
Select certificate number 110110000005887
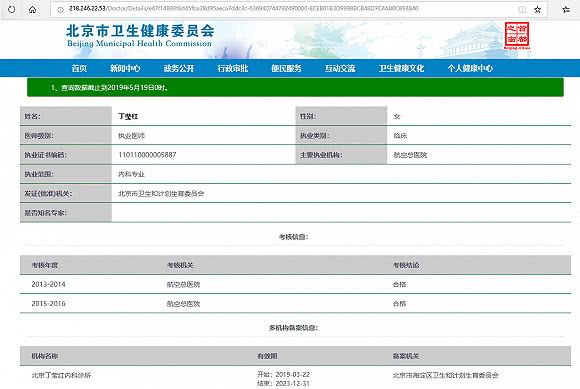[x=147, y=155]
